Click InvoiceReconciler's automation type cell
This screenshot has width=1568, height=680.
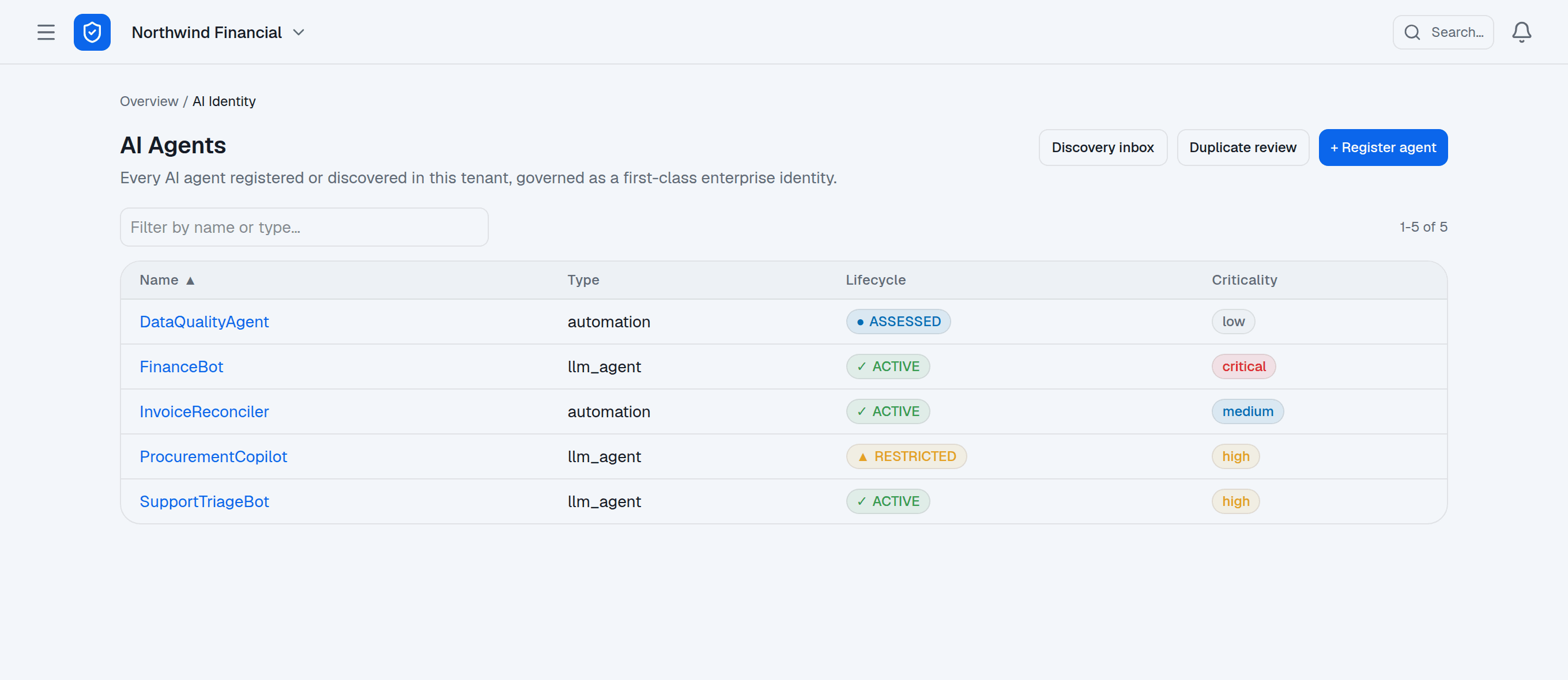[609, 412]
